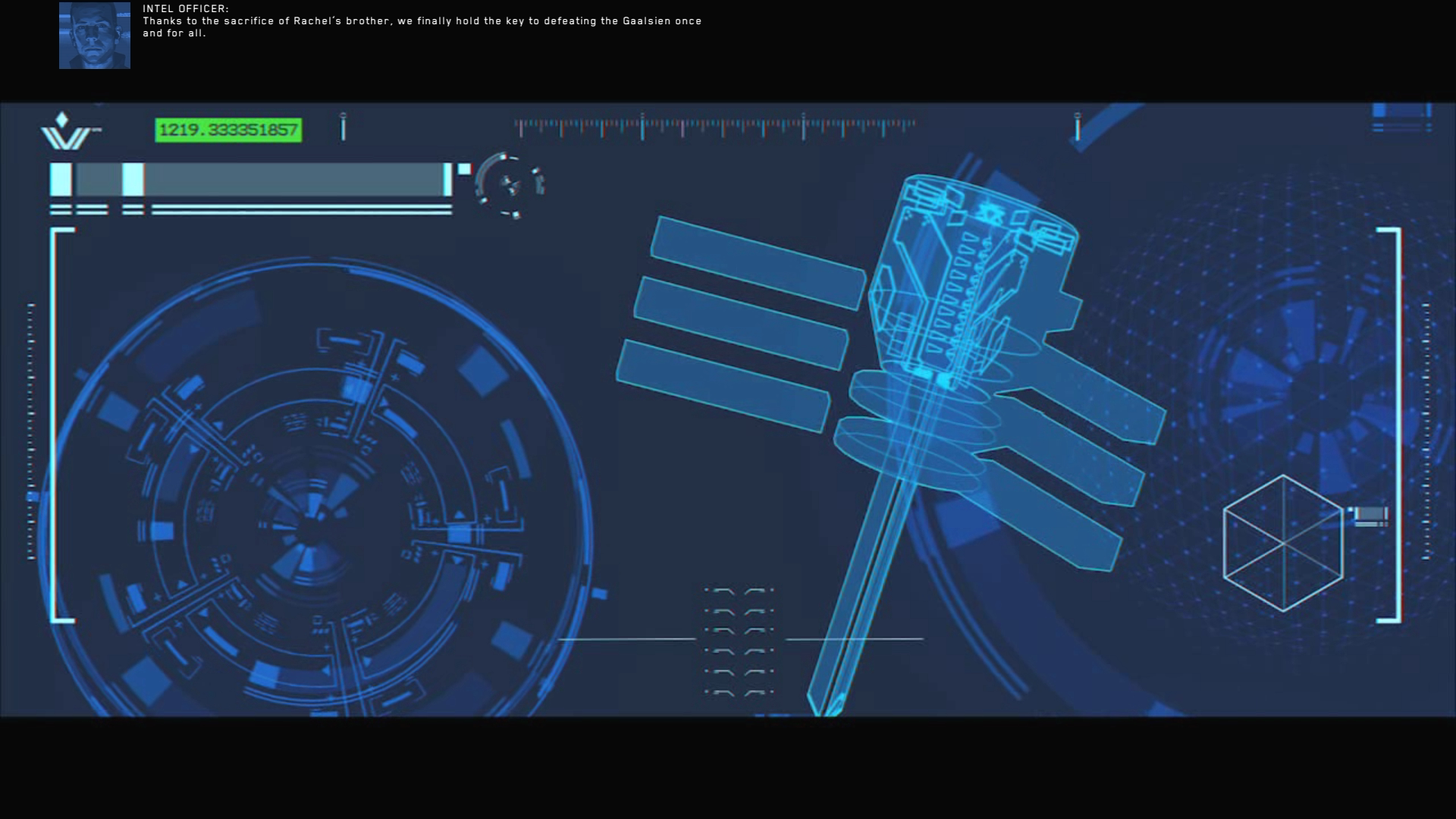Image resolution: width=1456 pixels, height=819 pixels.
Task: Click the left vertical marker near the readout
Action: tap(343, 127)
